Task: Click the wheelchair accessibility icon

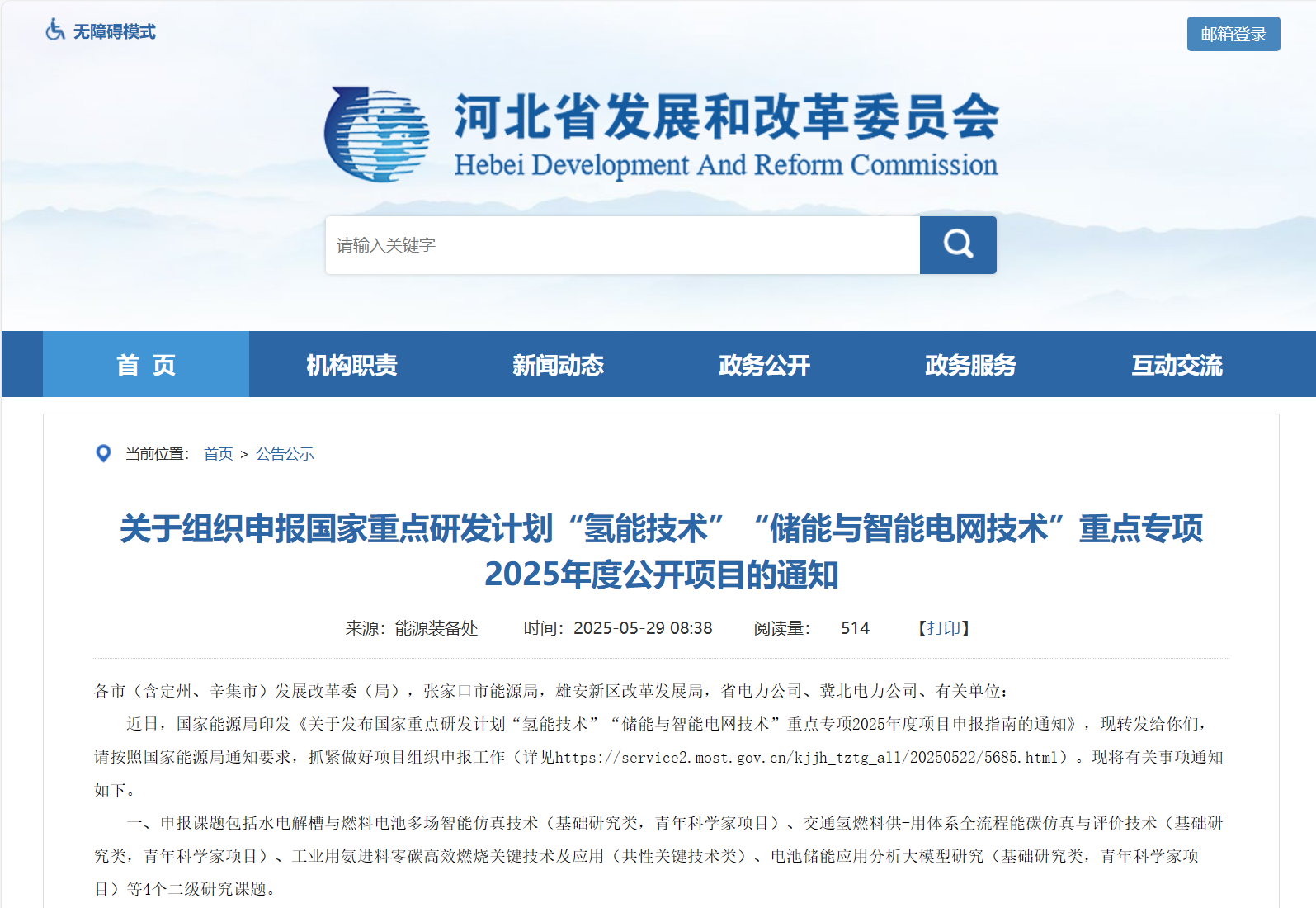Action: coord(54,31)
